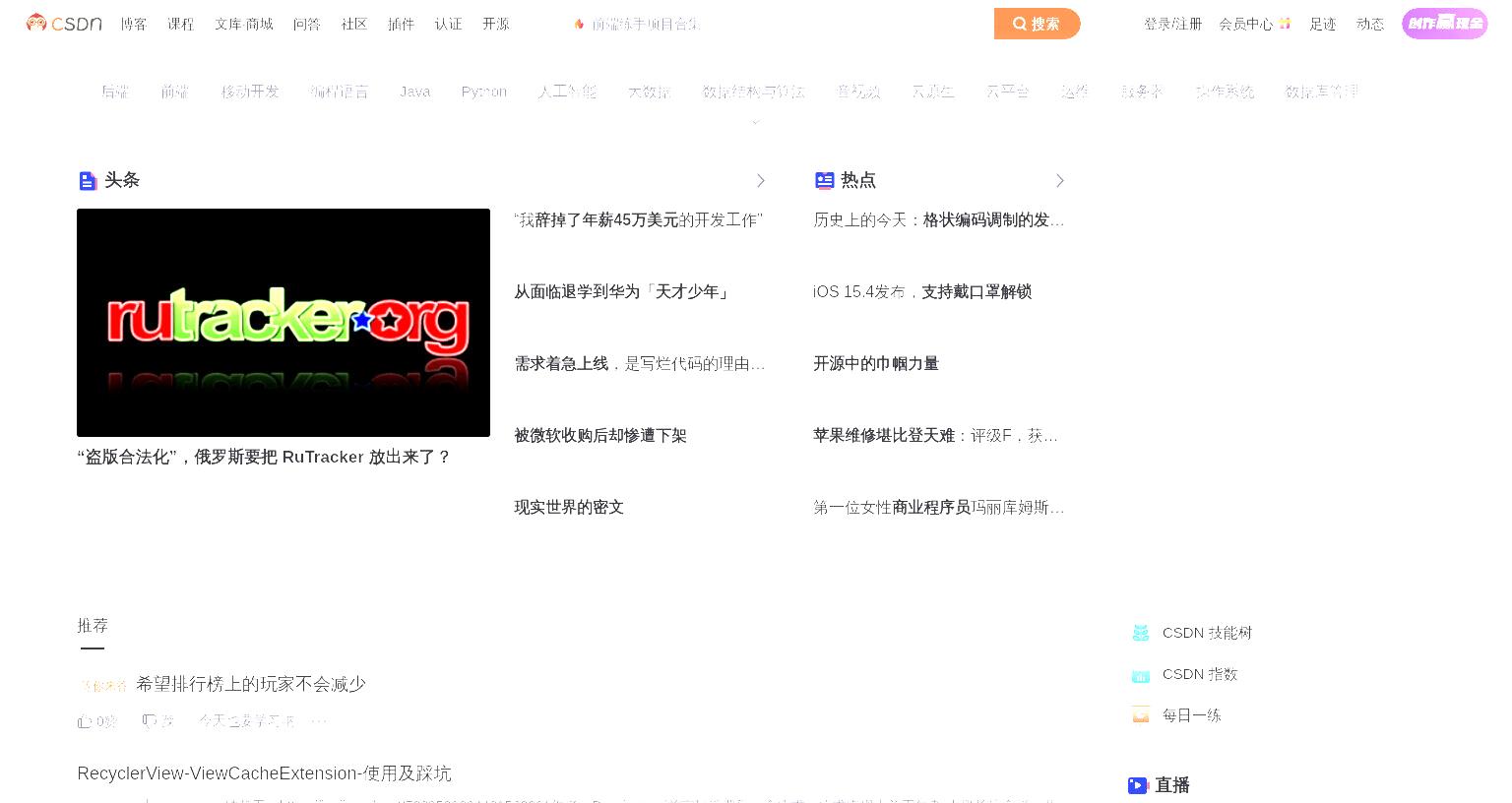1512x803 pixels.
Task: Like the 希望排行榜 post with the thumbs-up icon
Action: tap(85, 721)
